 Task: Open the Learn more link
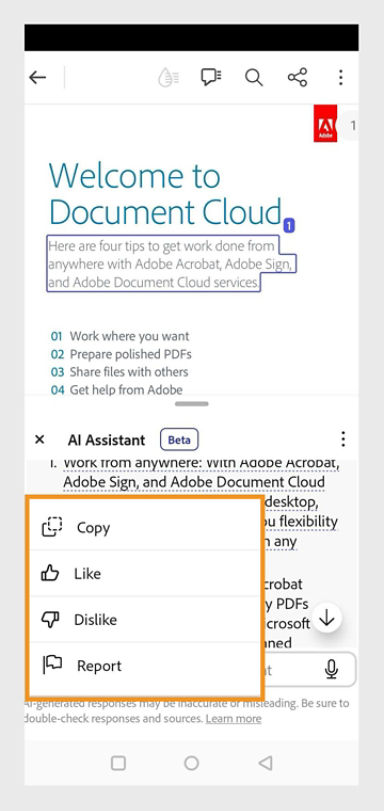click(x=233, y=719)
